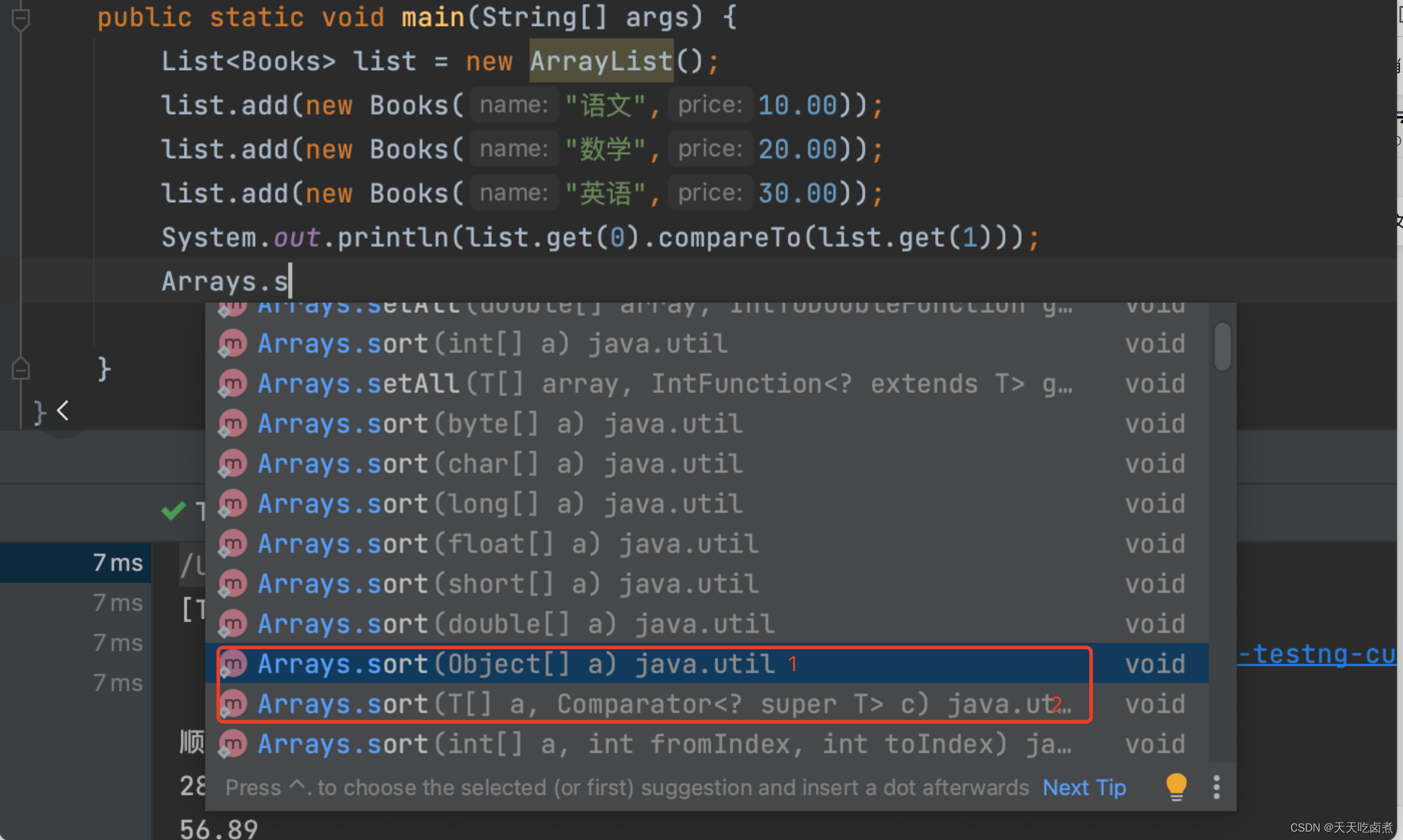Viewport: 1403px width, 840px height.
Task: Click the lightbulb tip icon in popup
Action: click(1176, 786)
